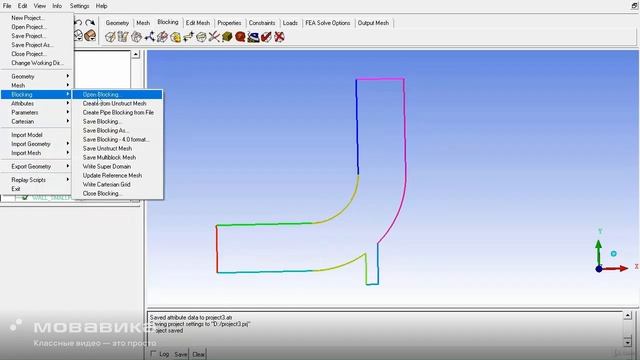The height and width of the screenshot is (360, 640).
Task: Click the blue and white toolbar icon
Action: click(253, 37)
